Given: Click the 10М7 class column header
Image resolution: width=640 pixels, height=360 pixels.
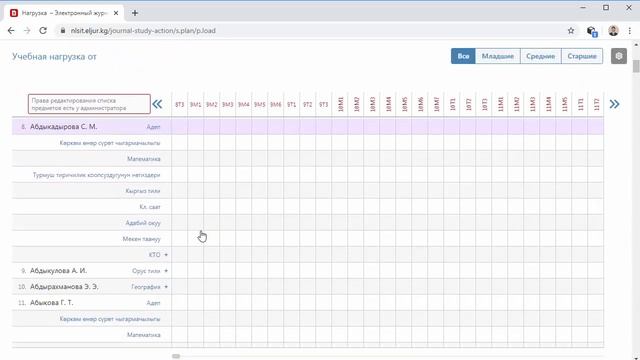Looking at the screenshot, I should coord(436,104).
